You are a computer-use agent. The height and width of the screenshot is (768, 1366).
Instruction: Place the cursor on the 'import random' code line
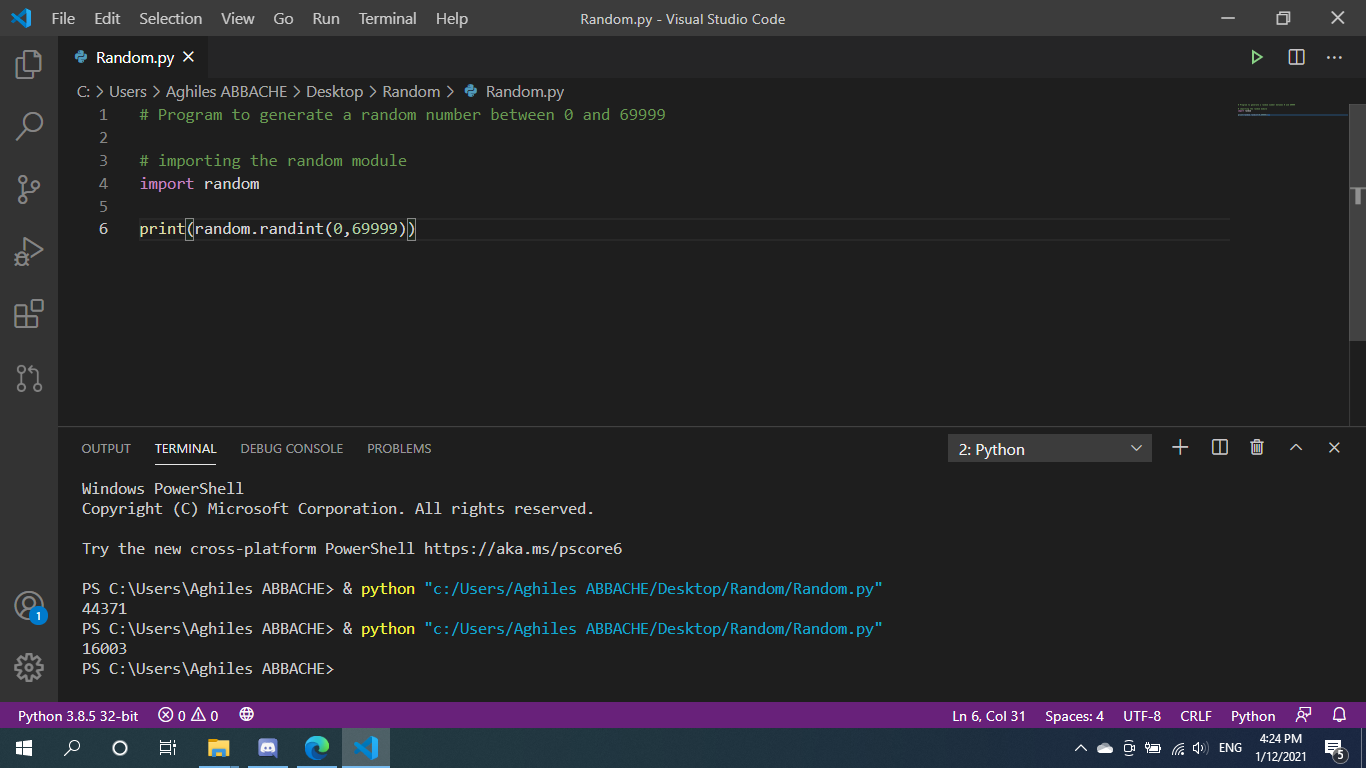click(x=199, y=184)
